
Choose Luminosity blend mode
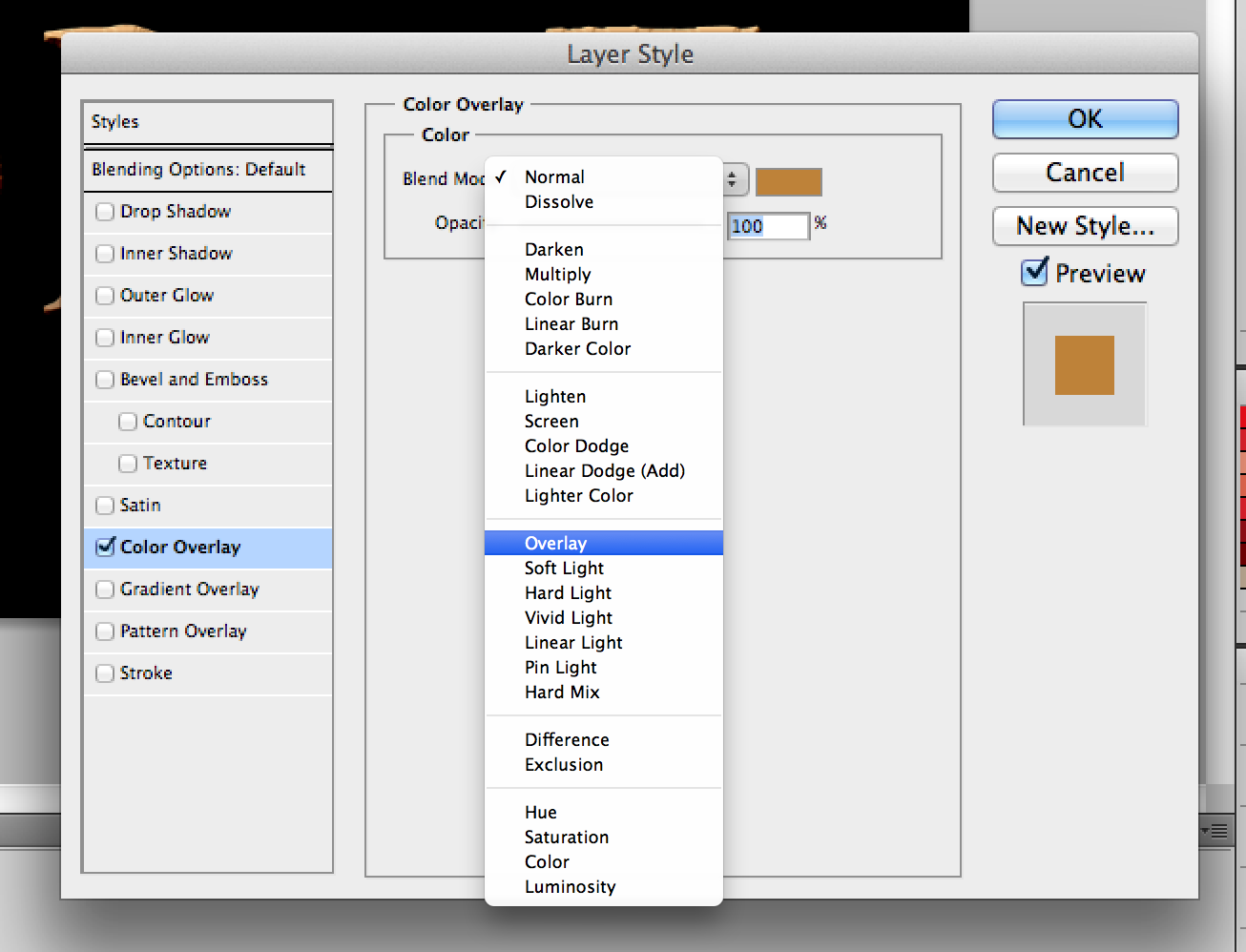tap(603, 887)
